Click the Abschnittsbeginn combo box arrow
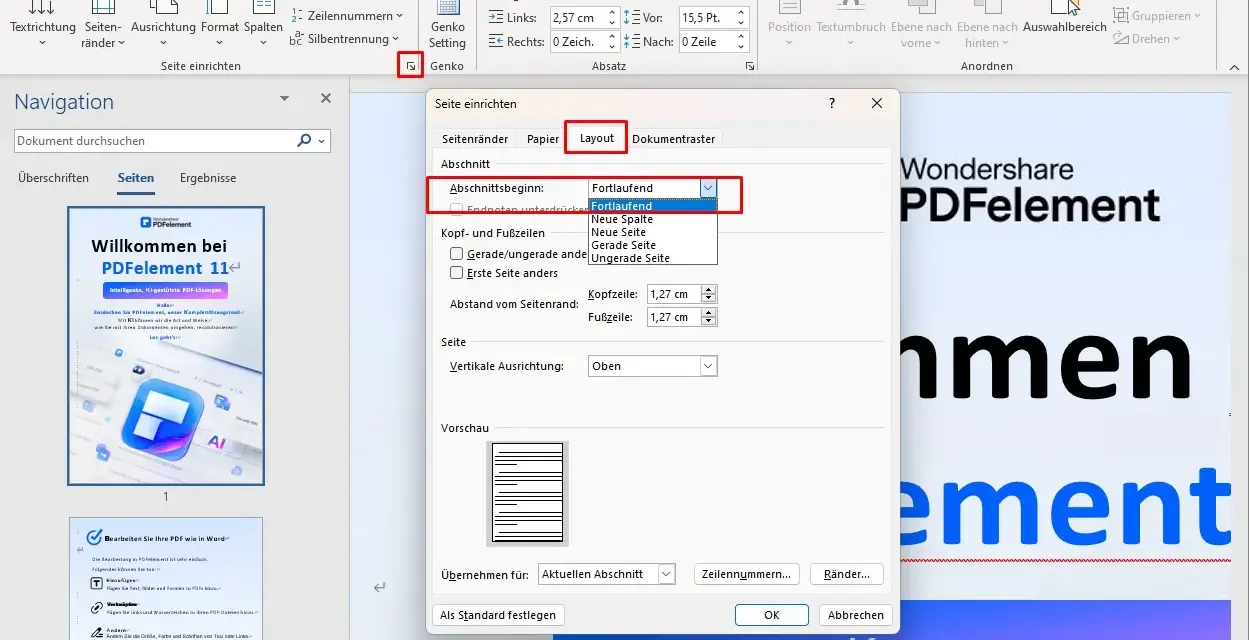The image size is (1249, 640). [709, 188]
